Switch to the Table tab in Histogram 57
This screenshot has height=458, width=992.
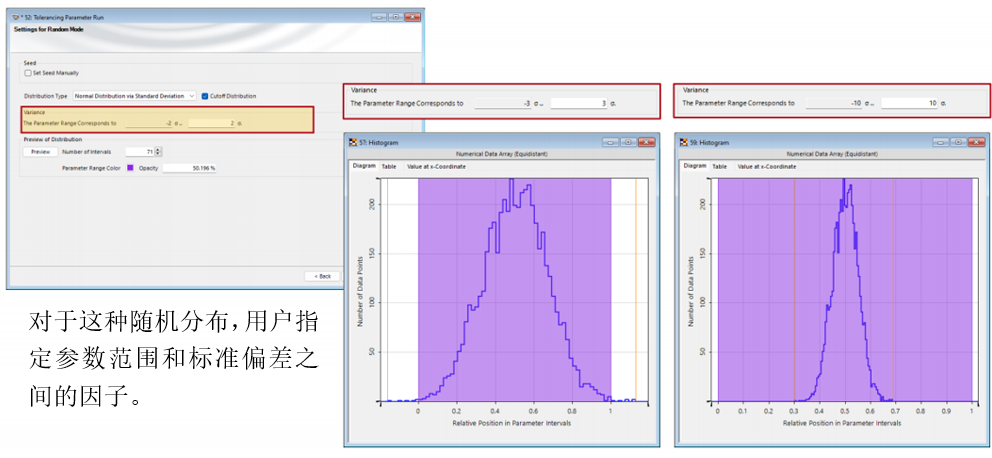pos(389,166)
